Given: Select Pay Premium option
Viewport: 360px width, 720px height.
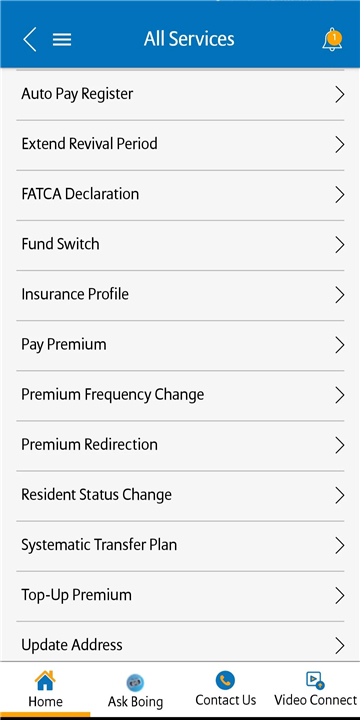Looking at the screenshot, I should (180, 345).
